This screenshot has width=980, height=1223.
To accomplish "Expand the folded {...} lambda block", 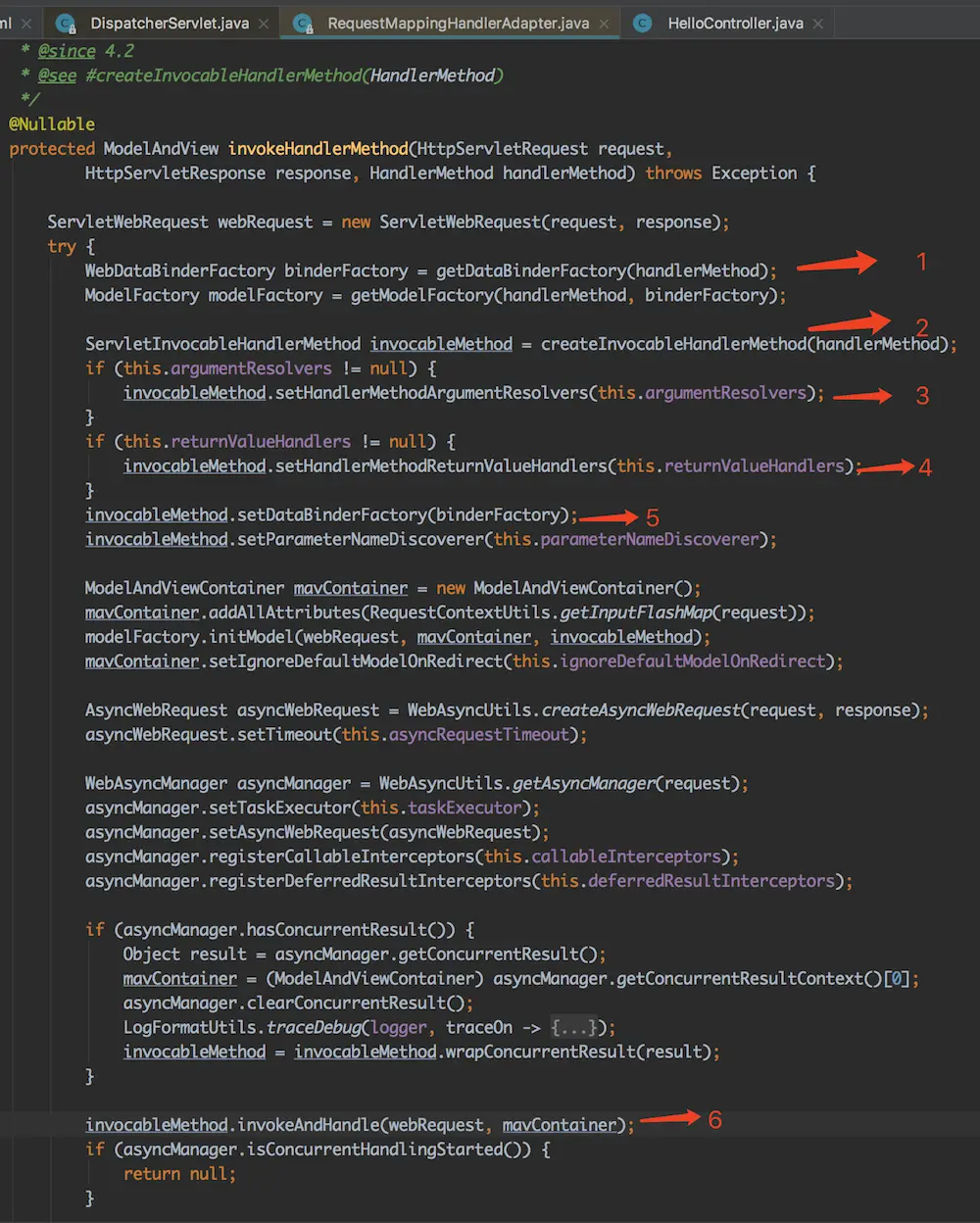I will (x=569, y=1027).
